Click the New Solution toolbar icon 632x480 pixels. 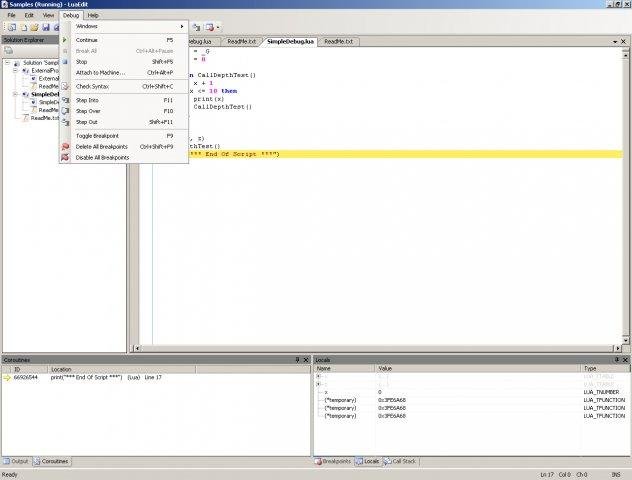[x=12, y=27]
